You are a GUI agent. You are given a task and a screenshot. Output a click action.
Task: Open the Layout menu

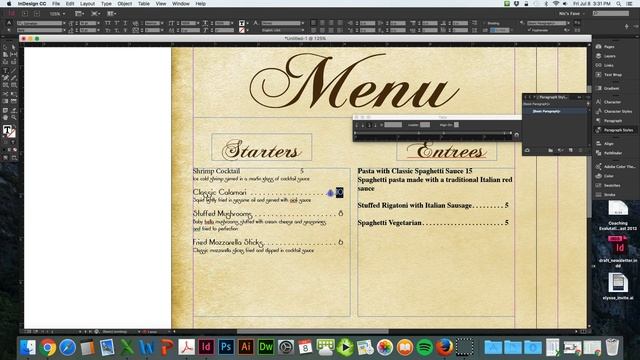[87, 4]
